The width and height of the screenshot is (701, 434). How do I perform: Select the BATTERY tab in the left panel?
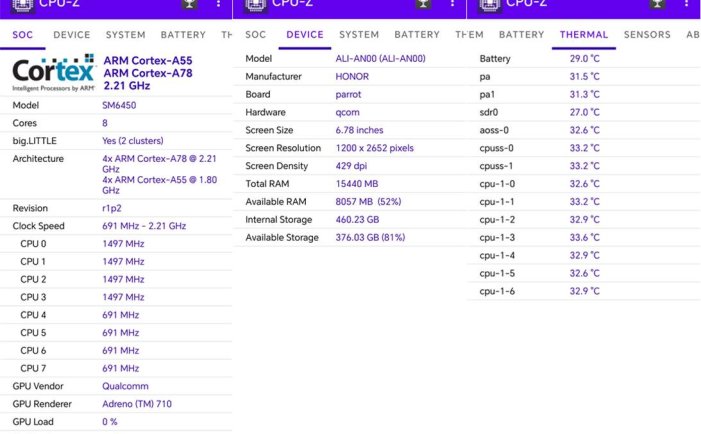point(183,34)
